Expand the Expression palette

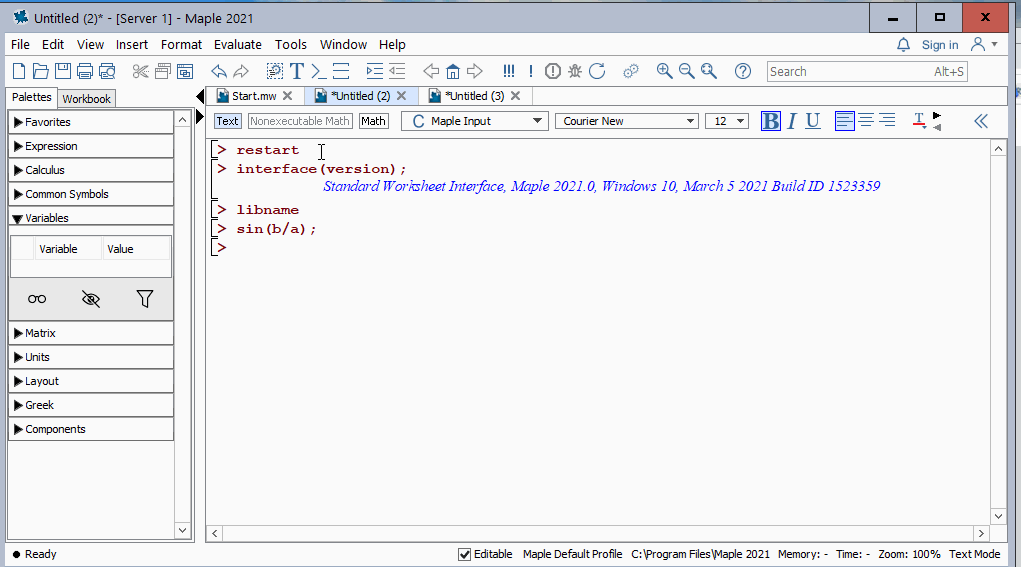point(91,146)
